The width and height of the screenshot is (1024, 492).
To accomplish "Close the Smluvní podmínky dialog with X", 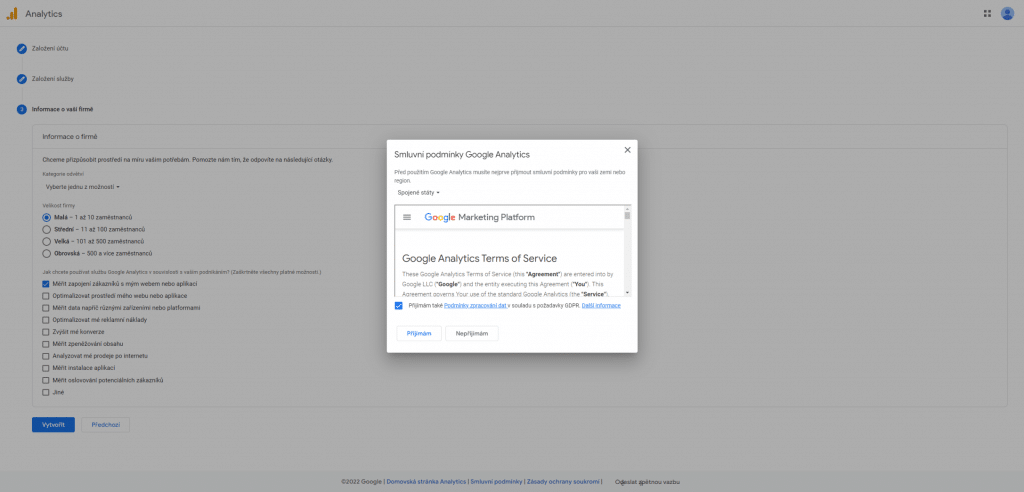I will [628, 150].
